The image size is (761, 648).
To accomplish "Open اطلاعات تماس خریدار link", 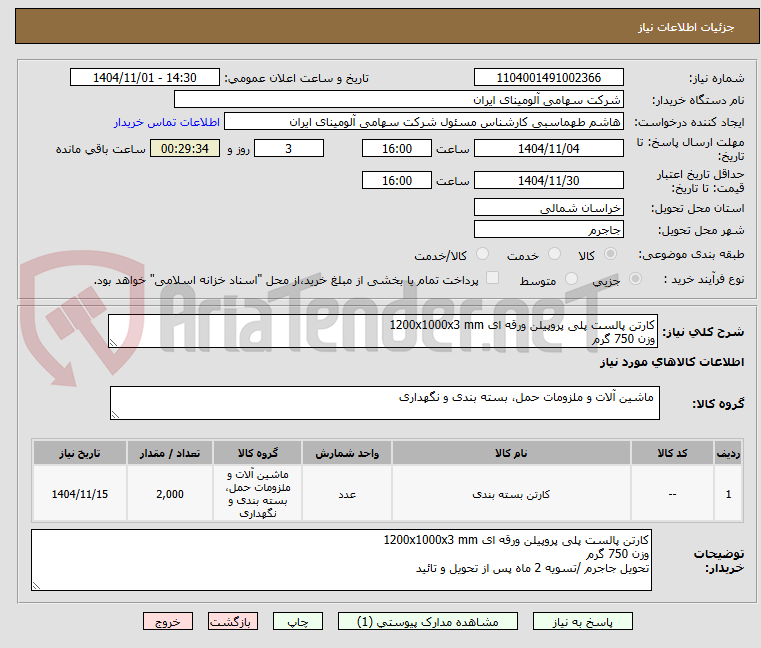I will 167,122.
